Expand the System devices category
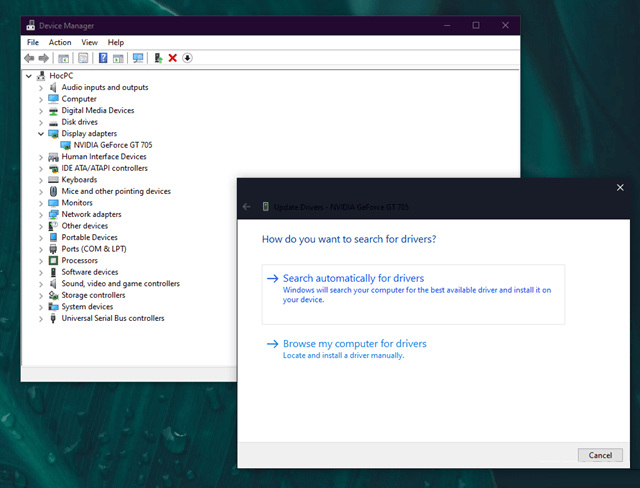Viewport: 640px width, 488px height. pyautogui.click(x=41, y=307)
